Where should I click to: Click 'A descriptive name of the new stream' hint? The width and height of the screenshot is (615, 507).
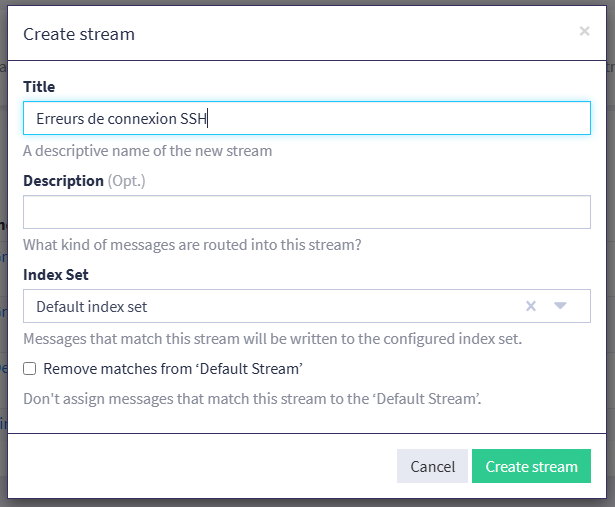pyautogui.click(x=147, y=151)
